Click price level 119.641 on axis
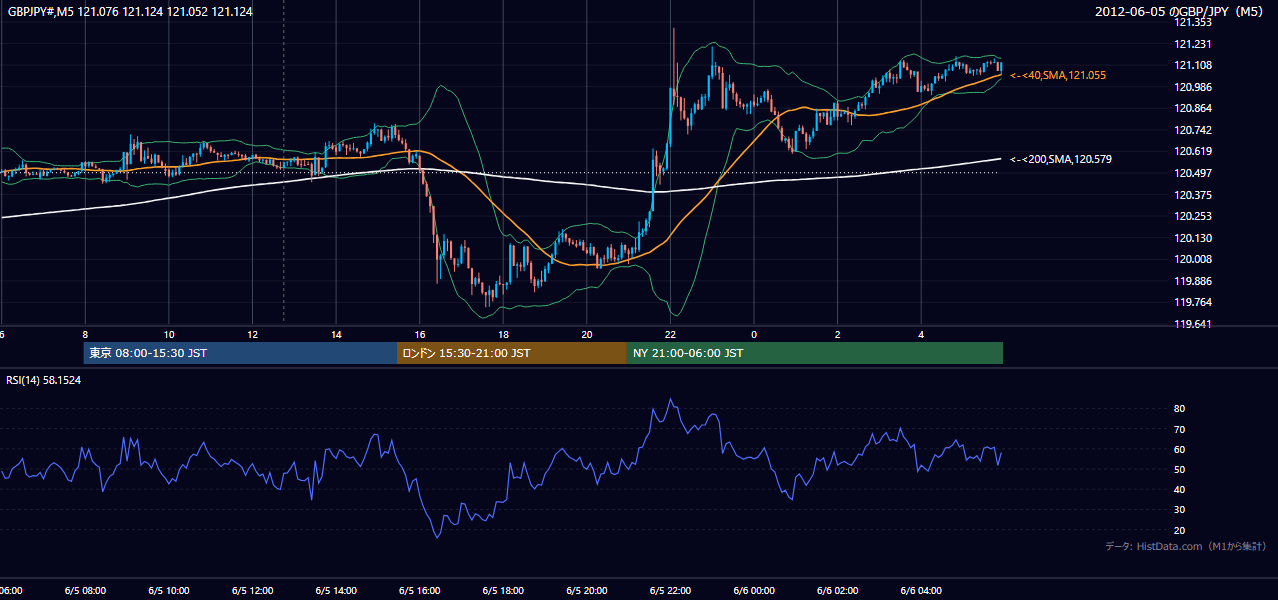Image resolution: width=1278 pixels, height=600 pixels. (1193, 324)
